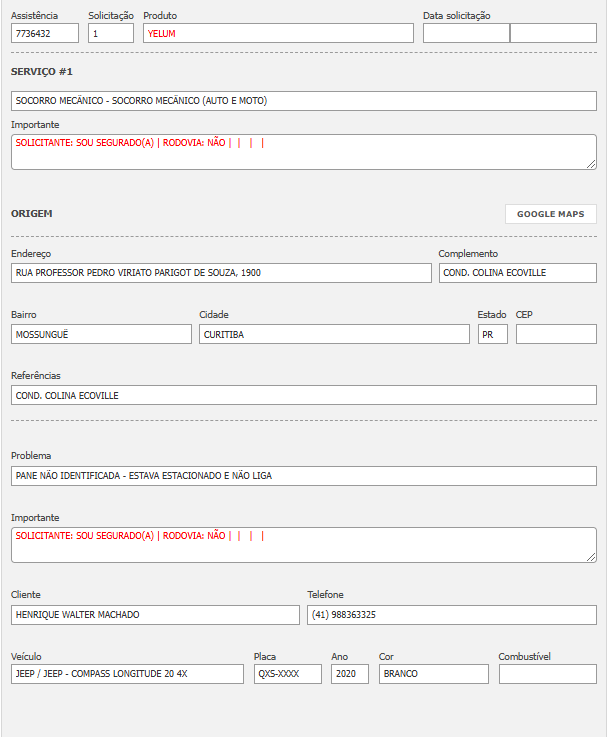The height and width of the screenshot is (737, 612).
Task: Click the Google Maps button
Action: pos(550,214)
